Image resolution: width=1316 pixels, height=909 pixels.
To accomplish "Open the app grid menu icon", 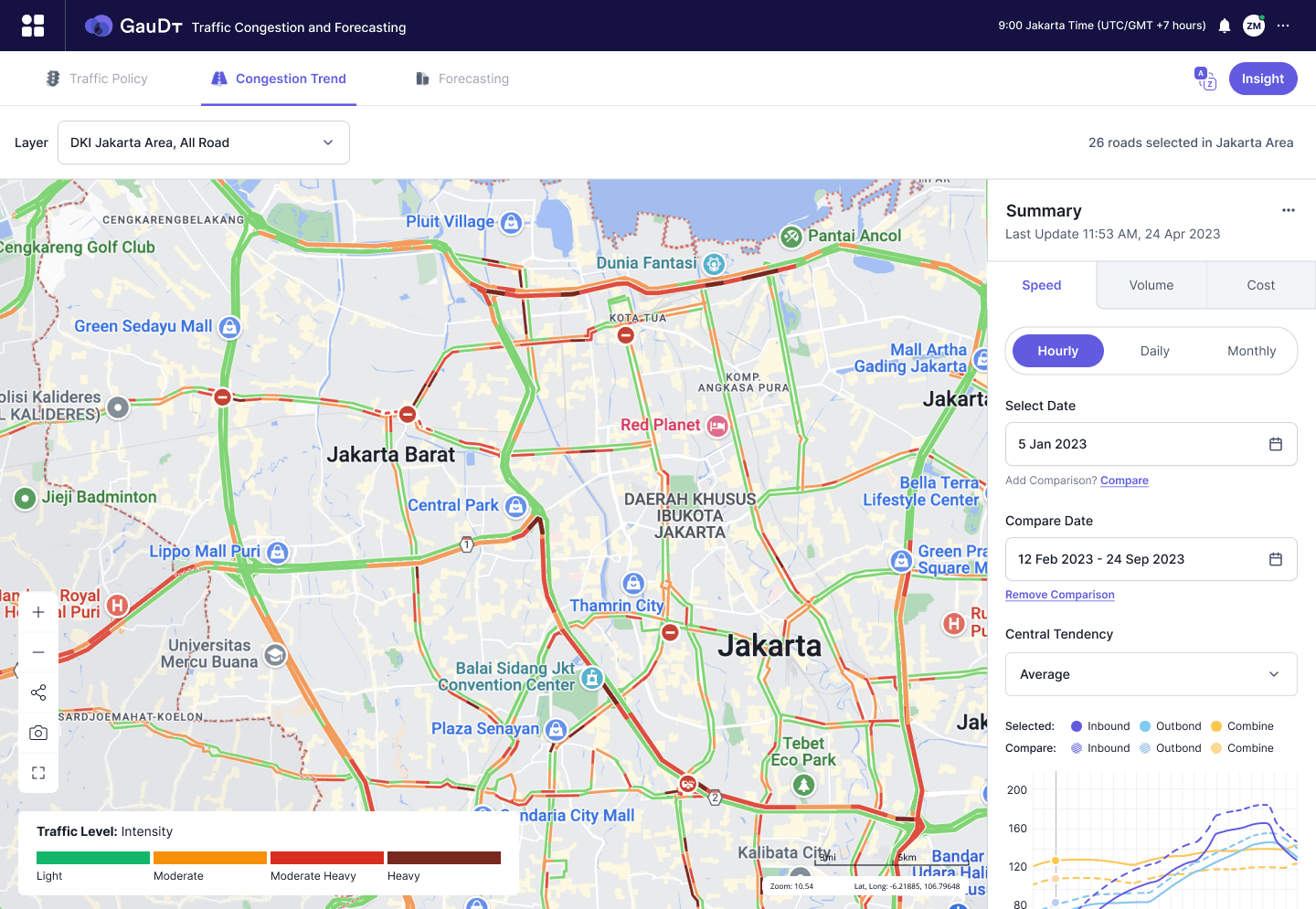I will [33, 26].
